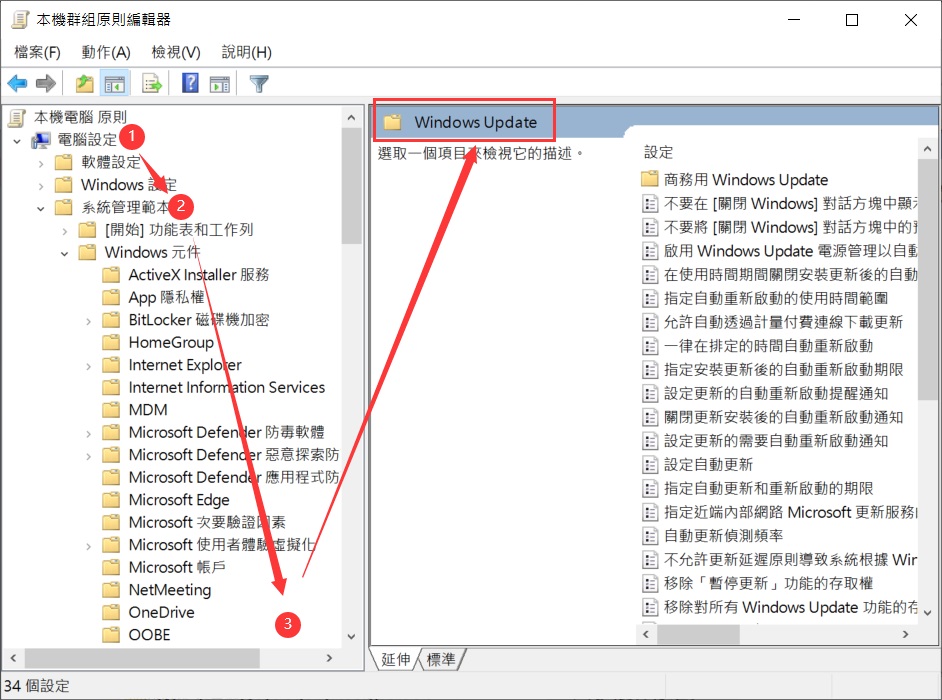Open the 檢視(V) menu

tap(176, 52)
